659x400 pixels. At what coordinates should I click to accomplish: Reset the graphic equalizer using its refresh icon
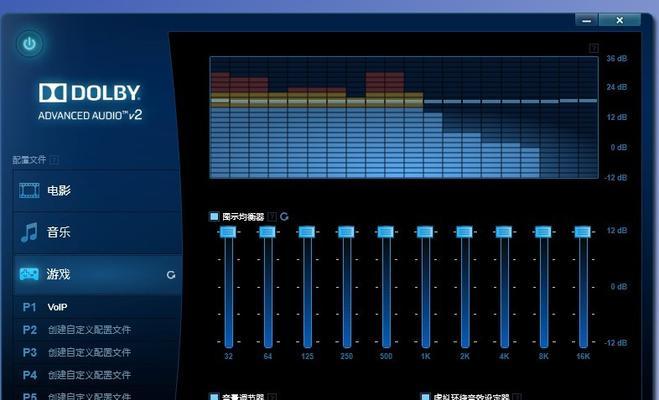coord(284,217)
